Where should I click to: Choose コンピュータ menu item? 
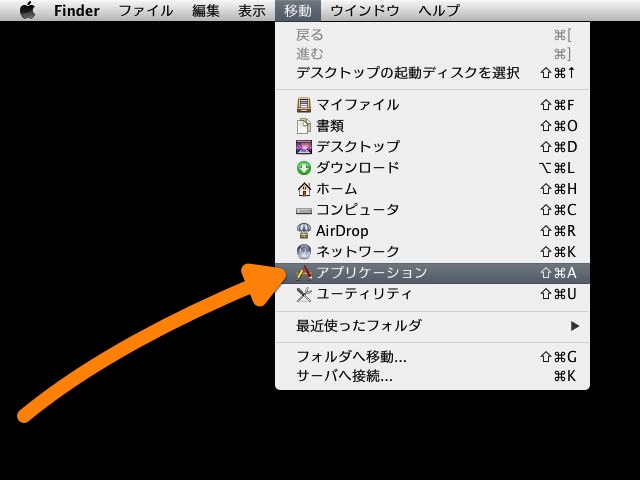[x=433, y=210]
